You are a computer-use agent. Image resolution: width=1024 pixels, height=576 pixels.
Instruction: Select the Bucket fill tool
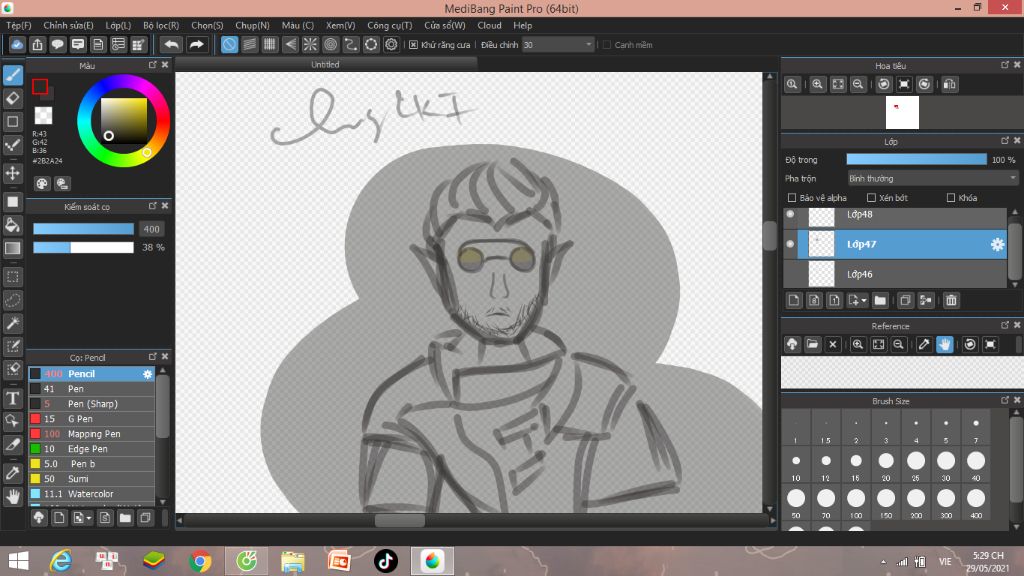(x=13, y=225)
